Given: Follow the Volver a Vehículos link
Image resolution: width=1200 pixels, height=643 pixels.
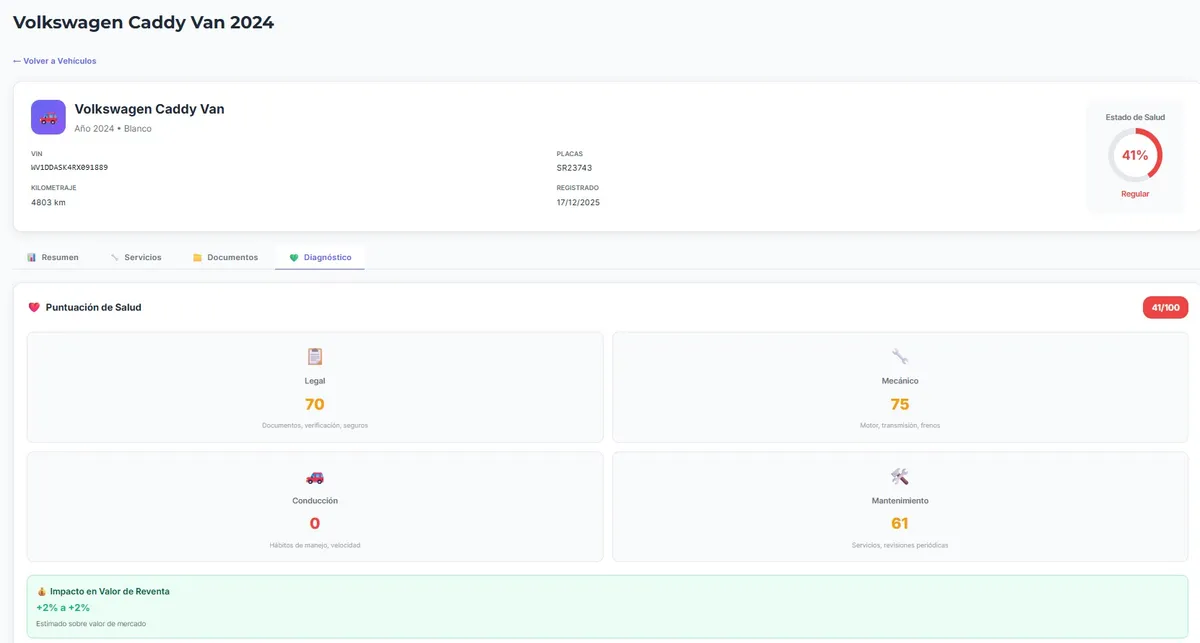Looking at the screenshot, I should (54, 61).
